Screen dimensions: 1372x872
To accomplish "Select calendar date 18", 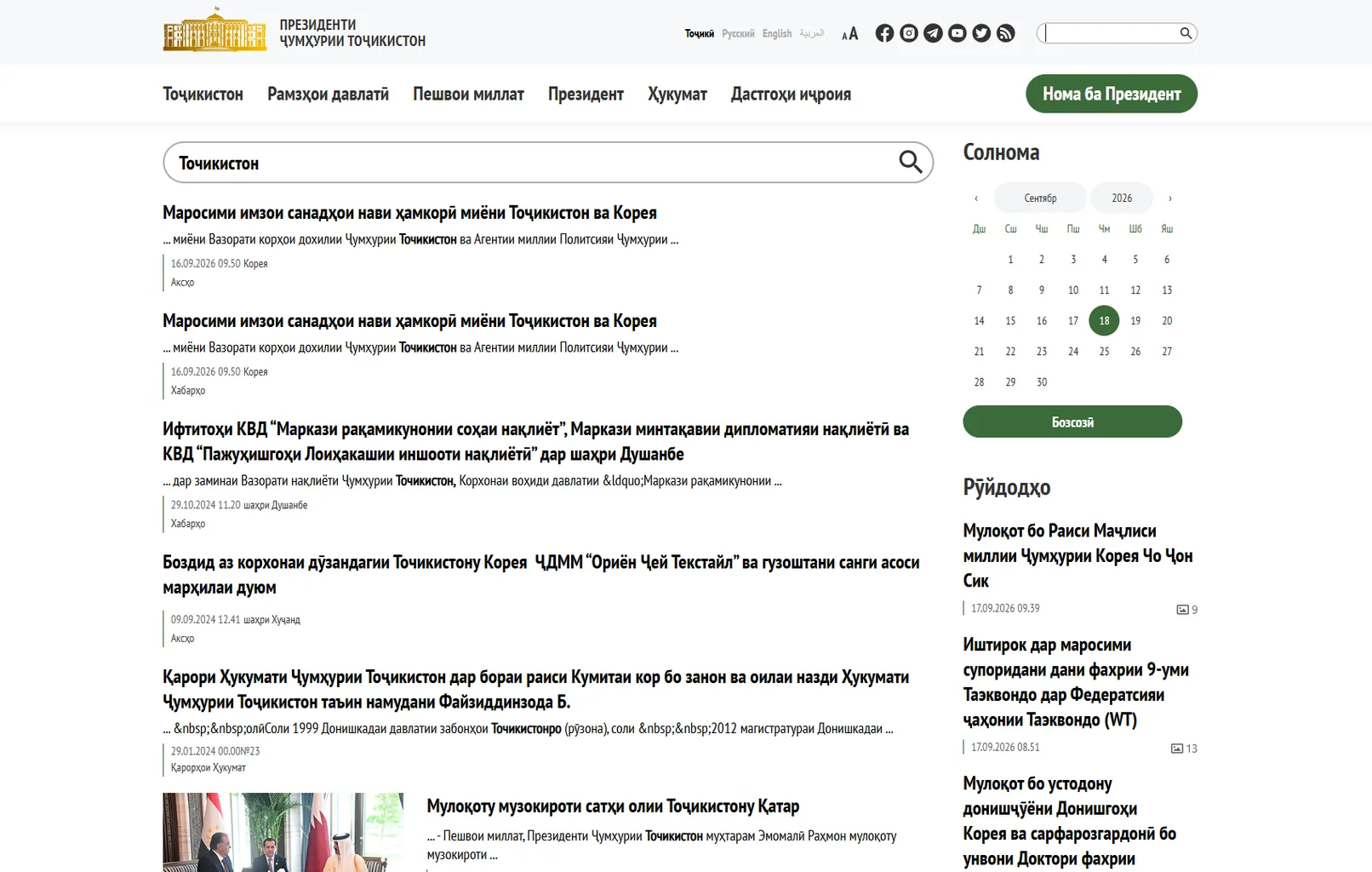I will [x=1104, y=321].
